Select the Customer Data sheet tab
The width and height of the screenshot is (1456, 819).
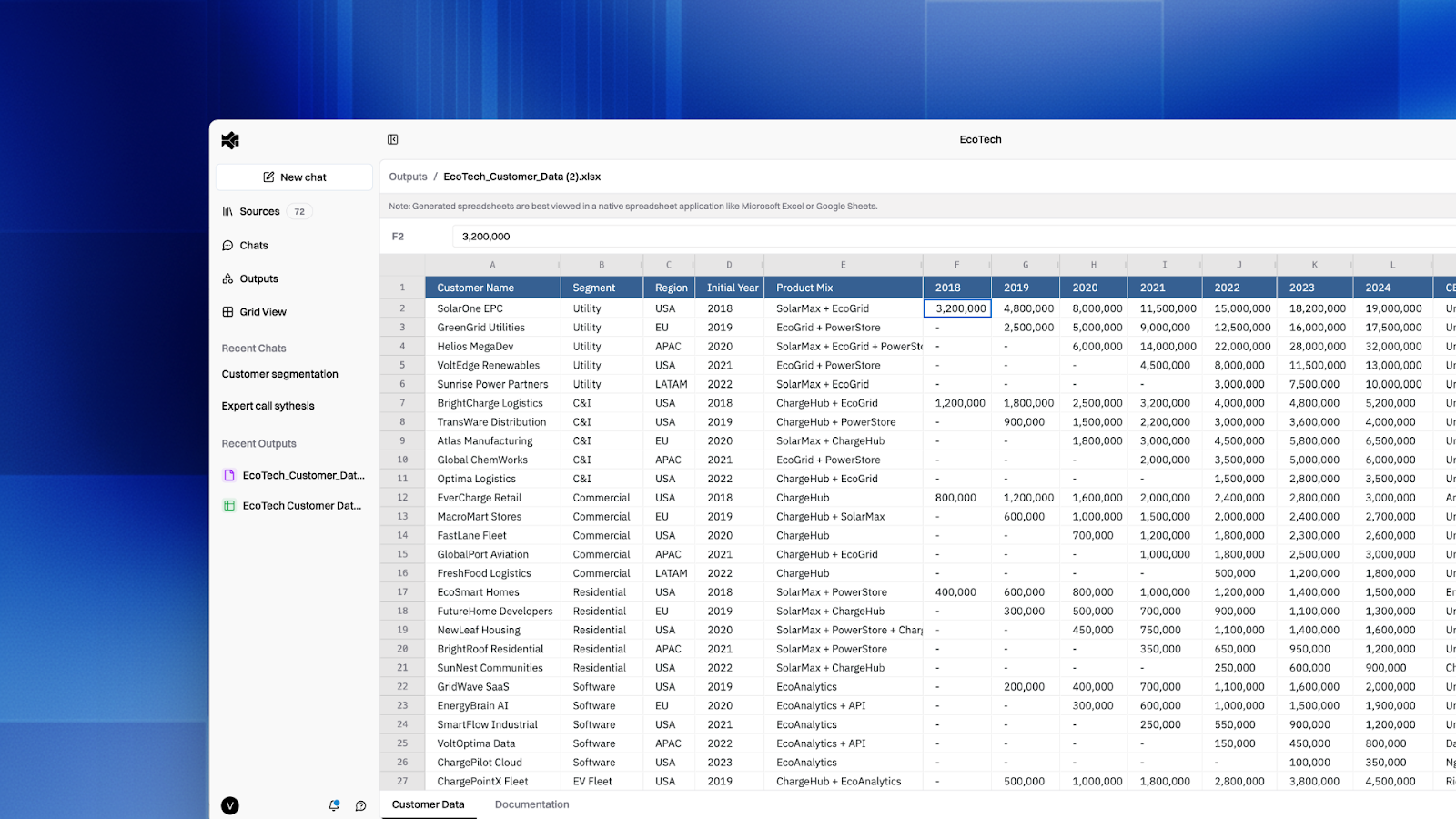coord(428,804)
